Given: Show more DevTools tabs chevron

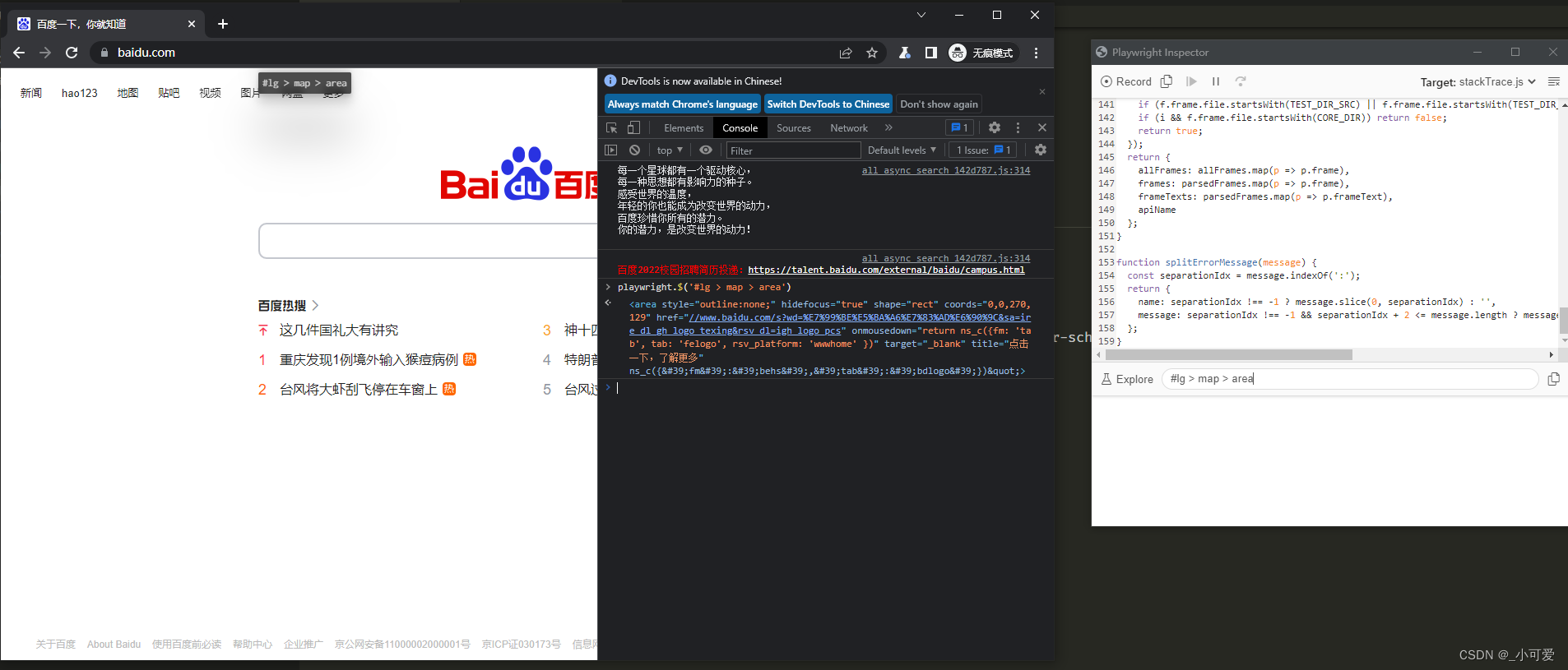Looking at the screenshot, I should (888, 127).
